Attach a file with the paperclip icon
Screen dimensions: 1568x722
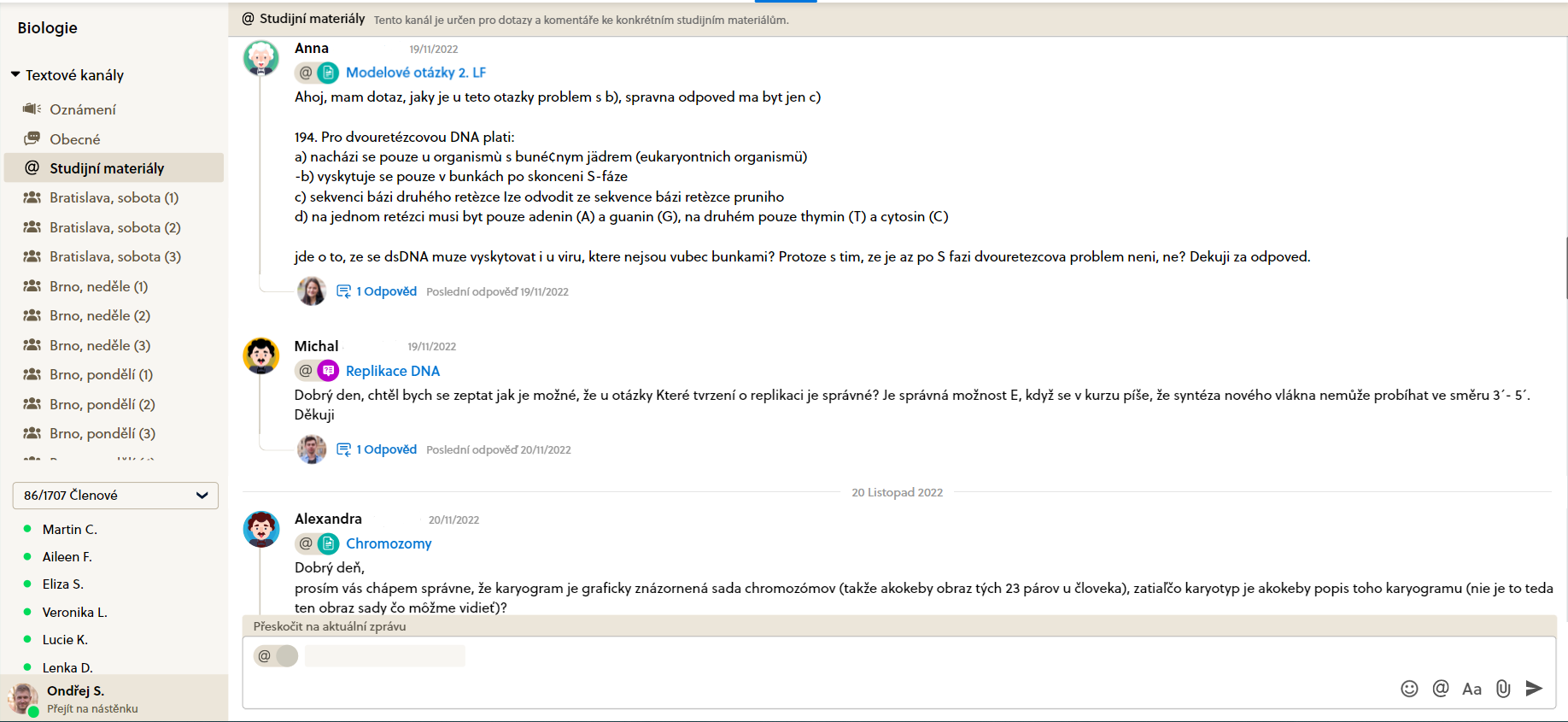(1503, 689)
